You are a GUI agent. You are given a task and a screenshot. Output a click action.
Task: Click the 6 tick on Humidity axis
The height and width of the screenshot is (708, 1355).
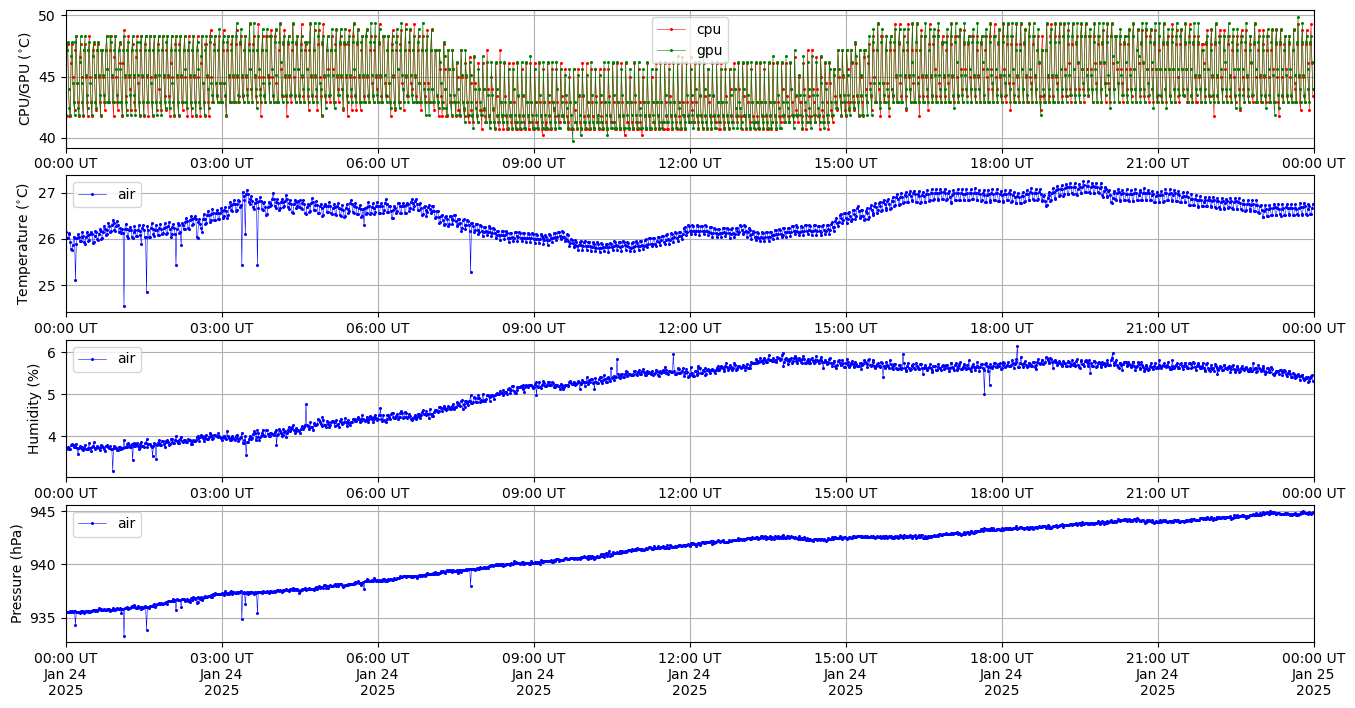55,352
